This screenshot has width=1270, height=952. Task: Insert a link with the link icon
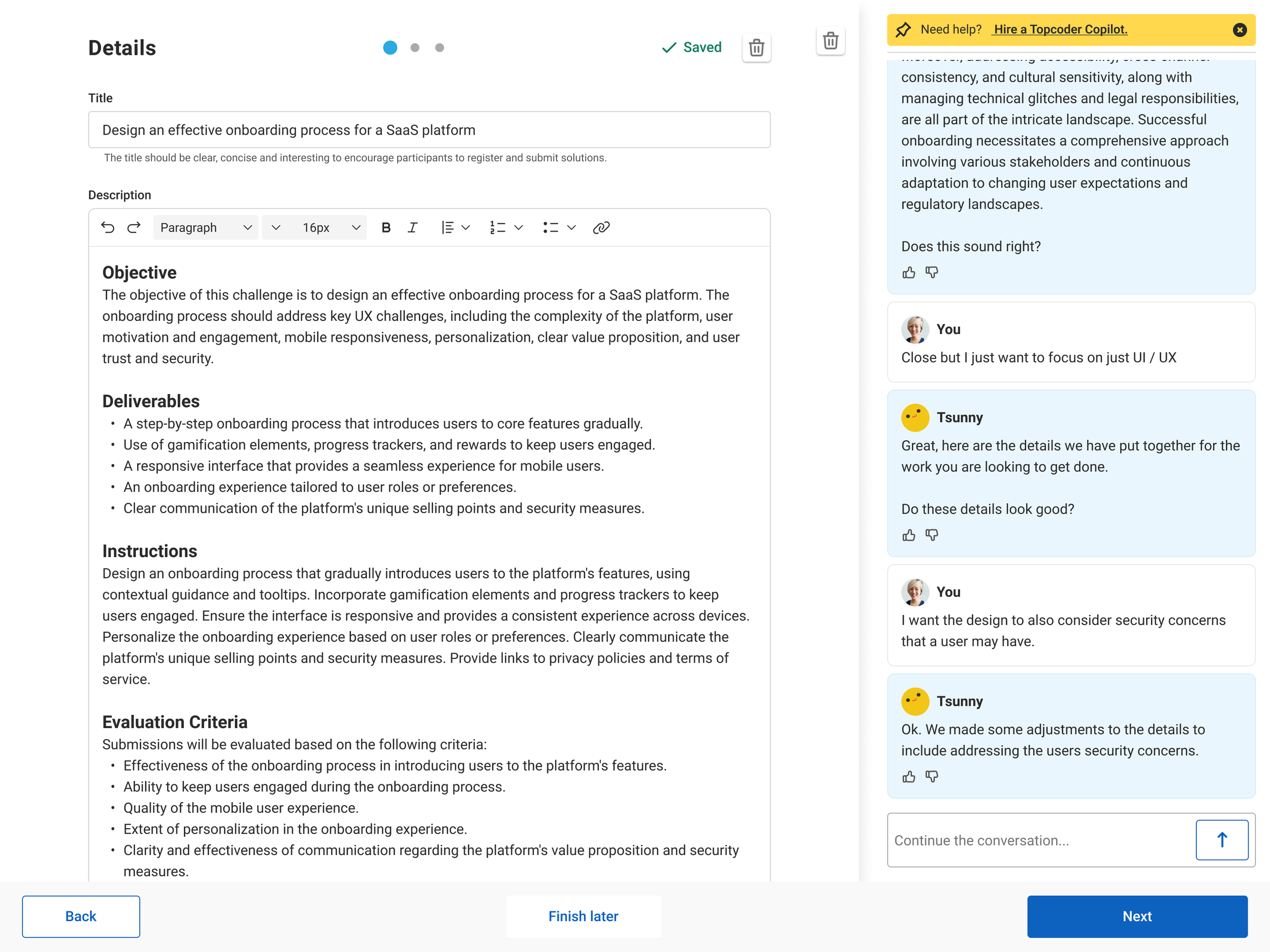coord(600,227)
